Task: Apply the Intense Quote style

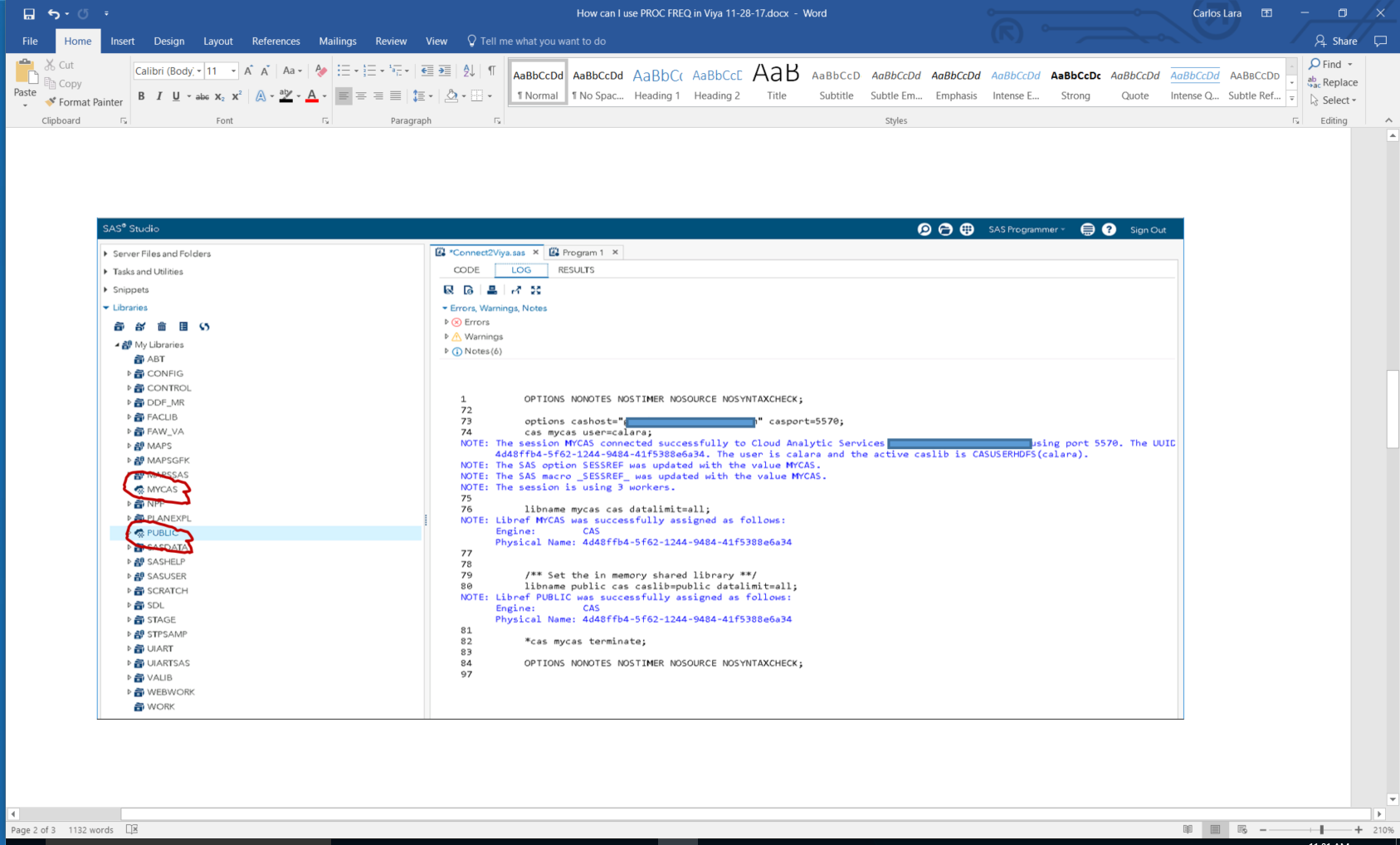Action: pos(1195,82)
